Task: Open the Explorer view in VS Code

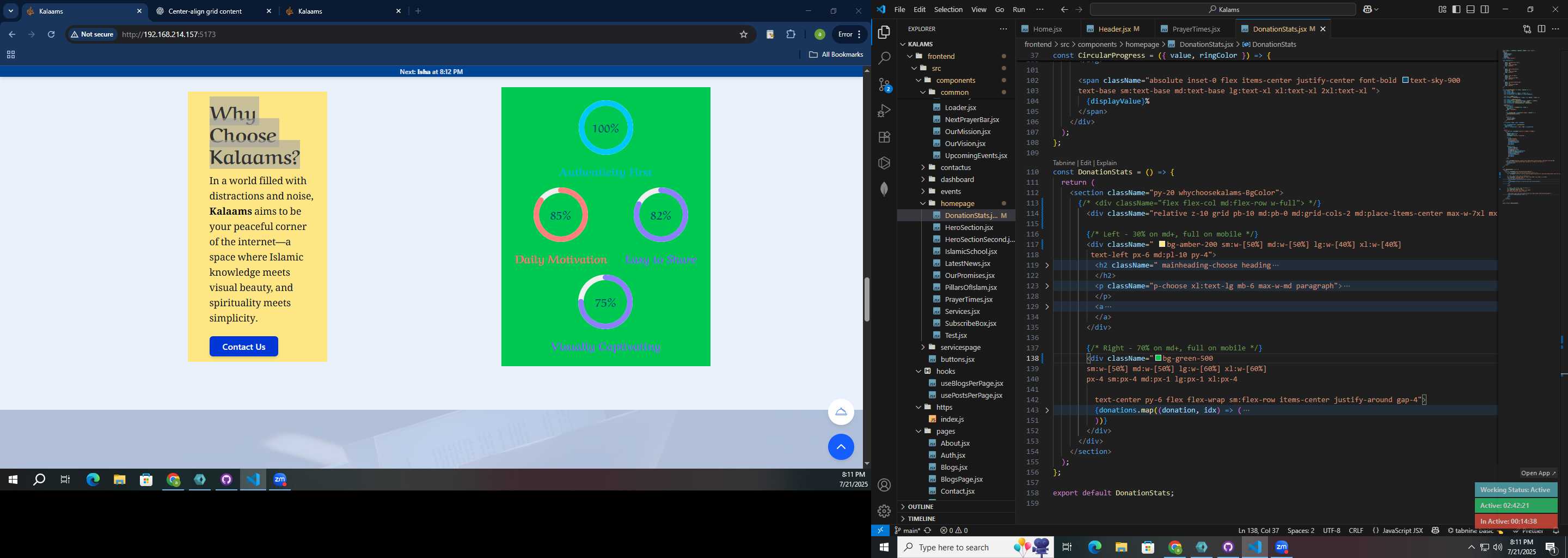Action: coord(884,32)
